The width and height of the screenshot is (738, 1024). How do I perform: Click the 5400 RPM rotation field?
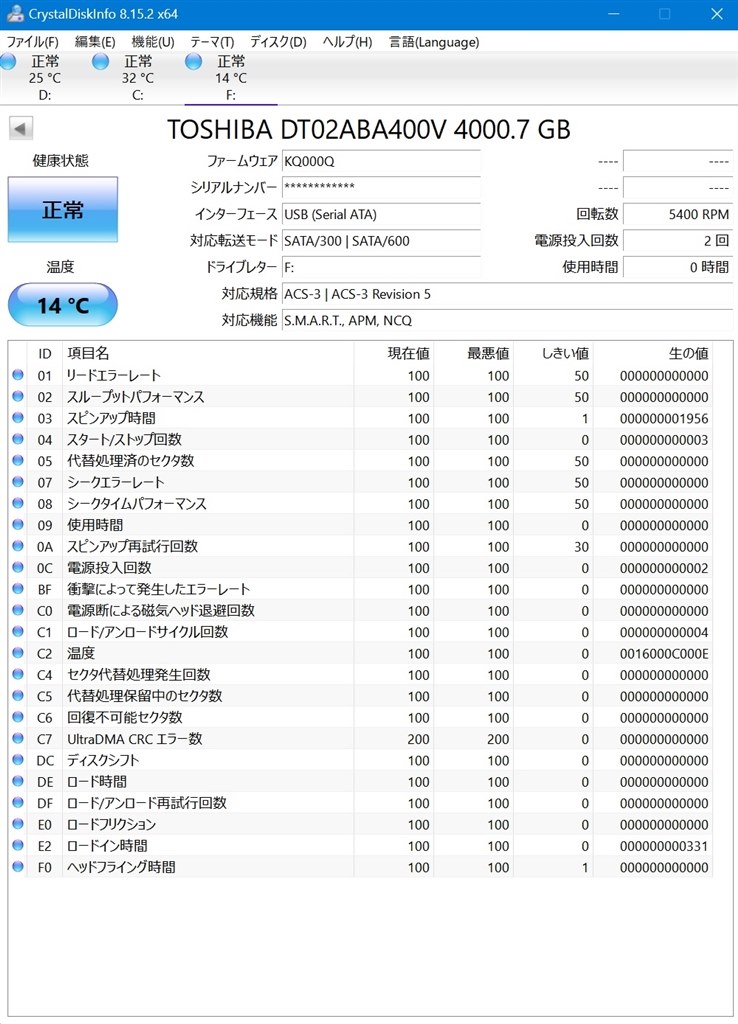pyautogui.click(x=677, y=214)
